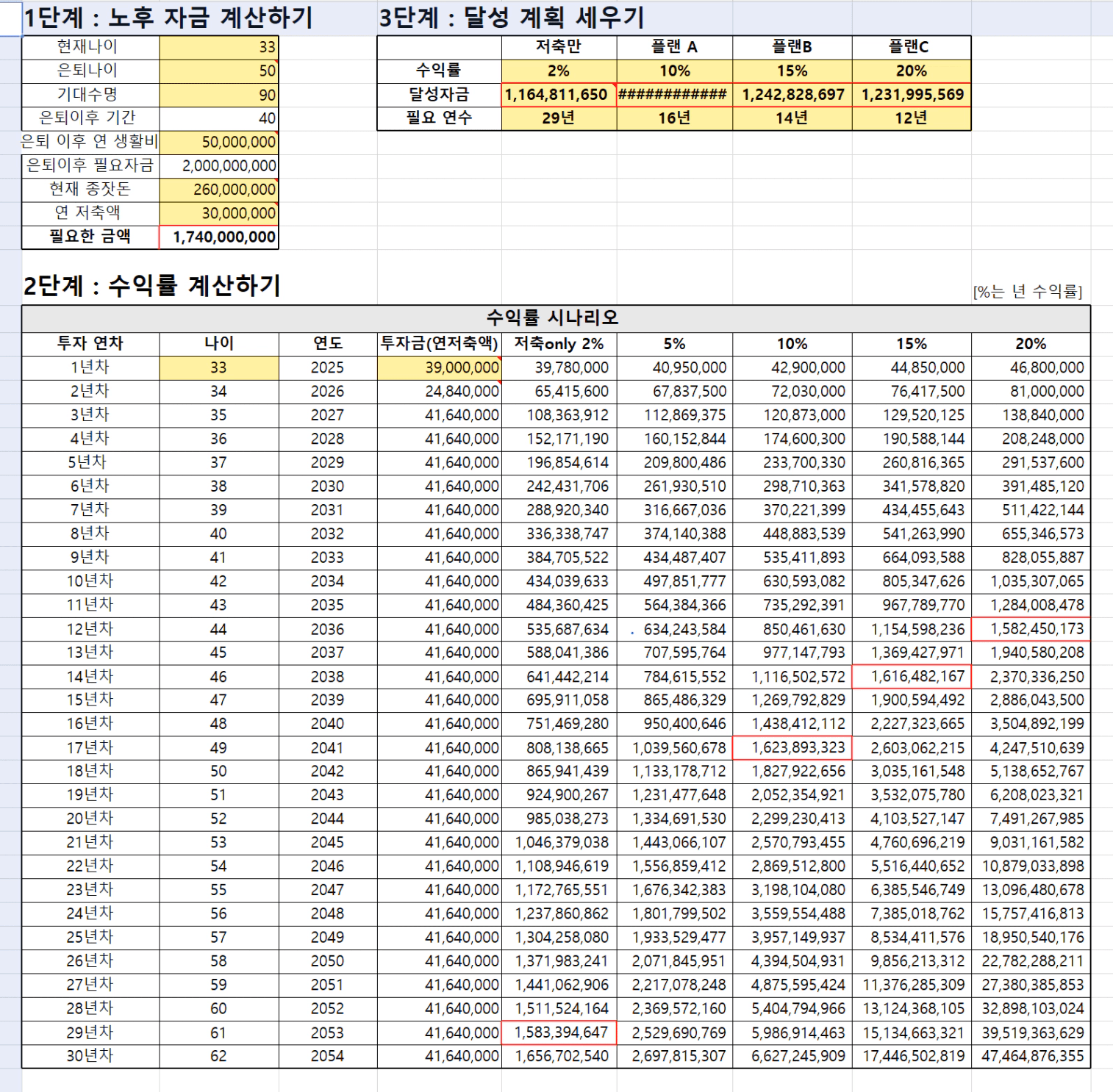This screenshot has height=1092, width=1113.
Task: Select the year 2025 cell
Action: [327, 367]
